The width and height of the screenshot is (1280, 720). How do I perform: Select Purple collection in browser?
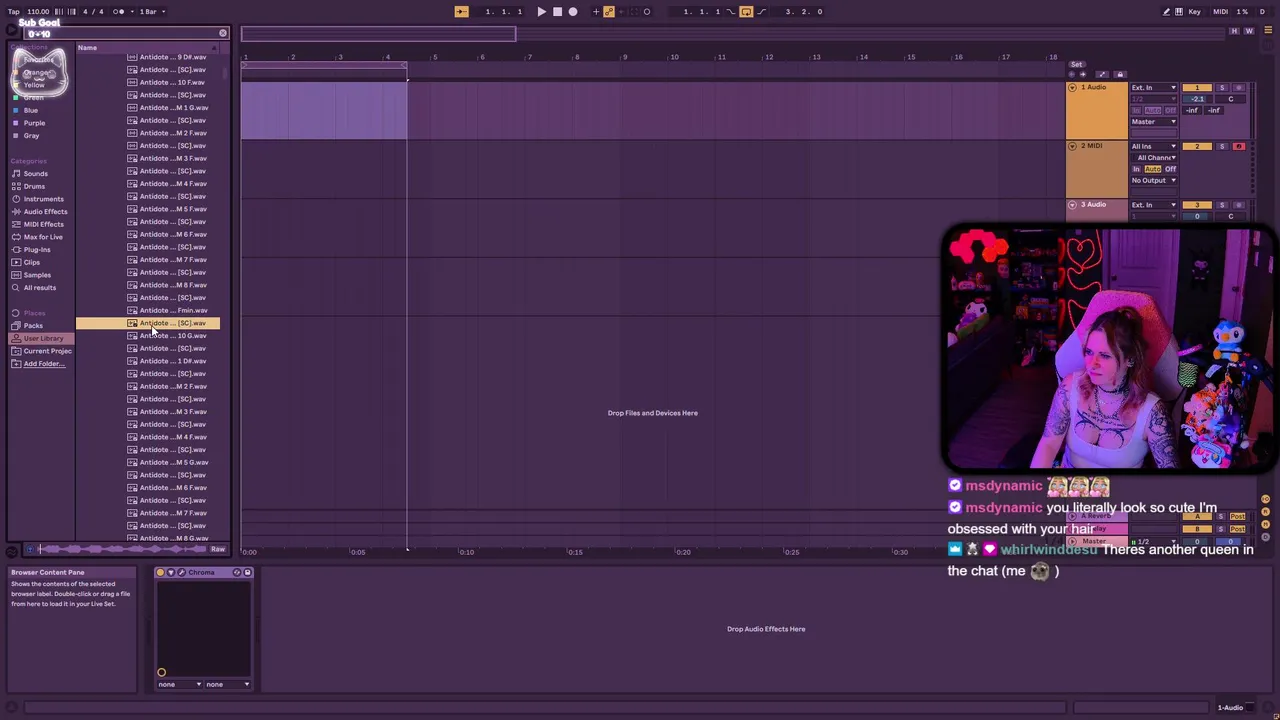coord(34,123)
